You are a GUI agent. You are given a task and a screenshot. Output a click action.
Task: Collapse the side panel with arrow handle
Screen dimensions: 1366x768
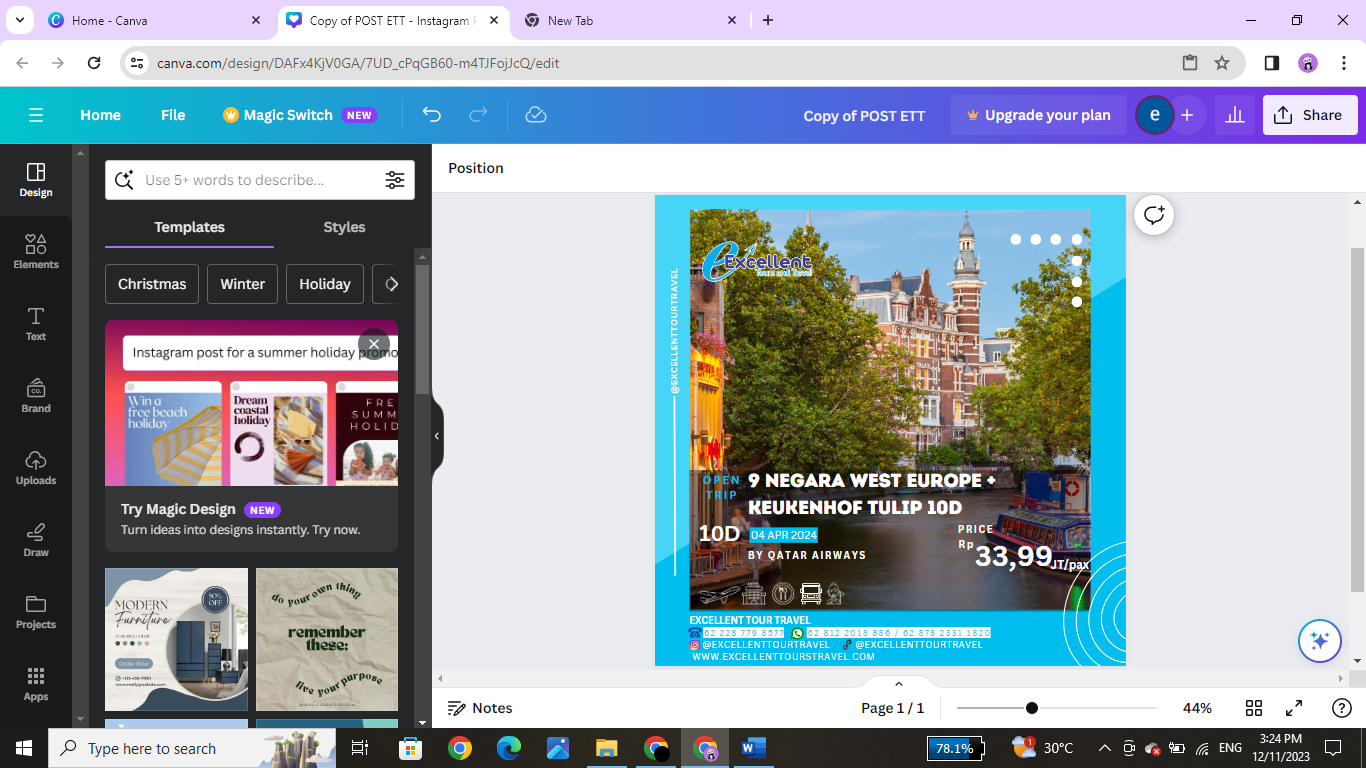pyautogui.click(x=437, y=436)
